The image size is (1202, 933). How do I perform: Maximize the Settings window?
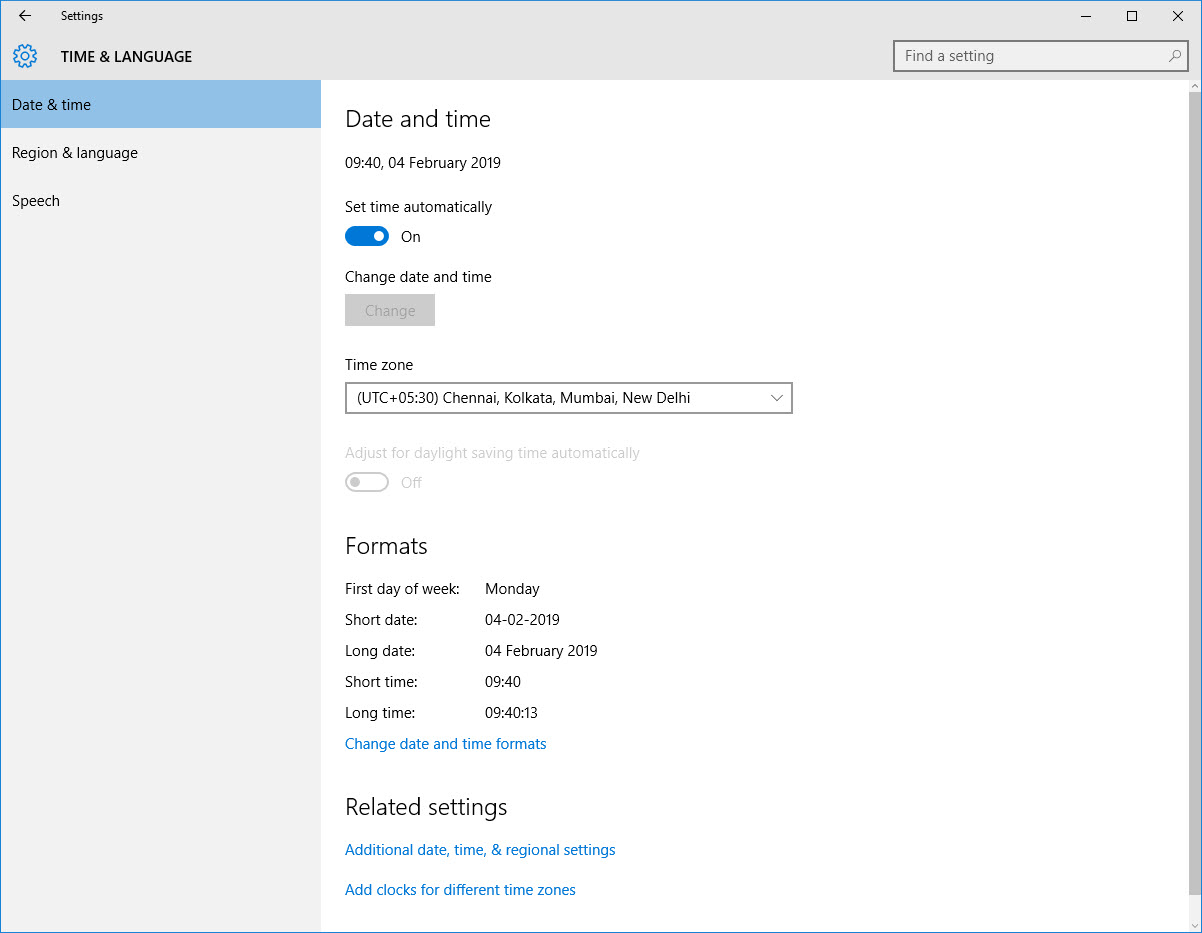[1132, 16]
